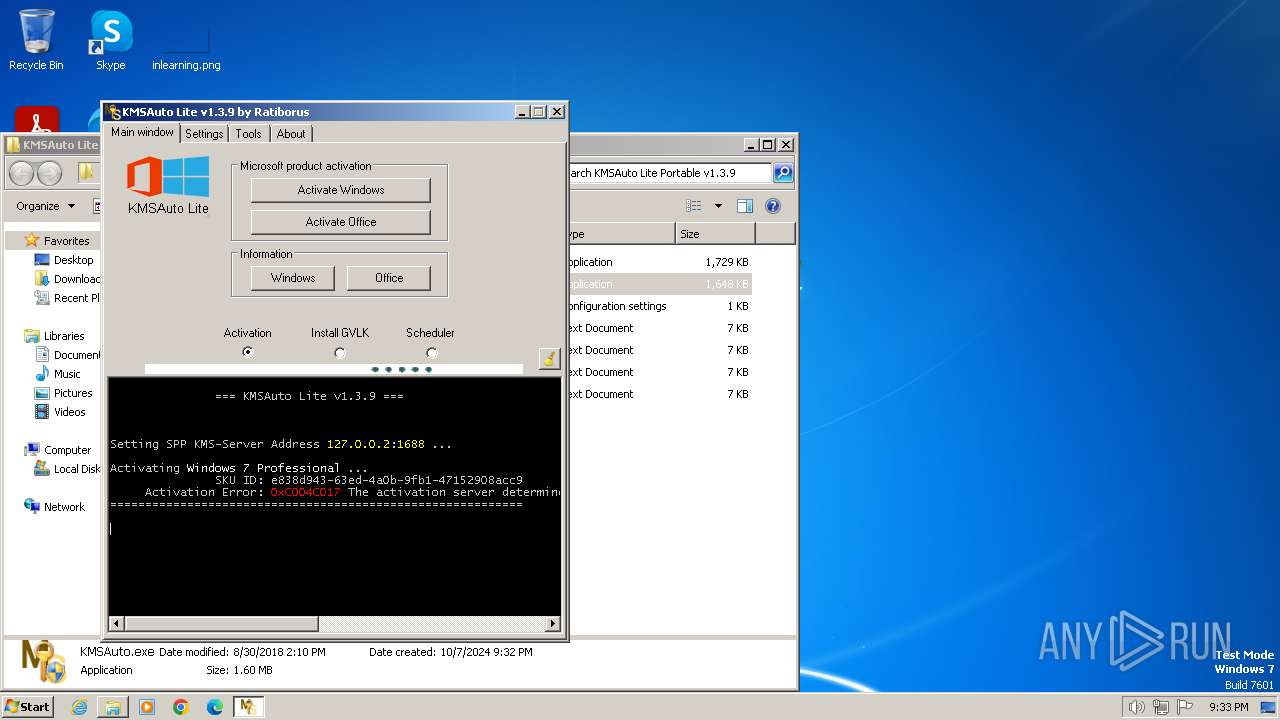Toggle the Explorer preview pane icon
1280x720 pixels.
[x=745, y=206]
